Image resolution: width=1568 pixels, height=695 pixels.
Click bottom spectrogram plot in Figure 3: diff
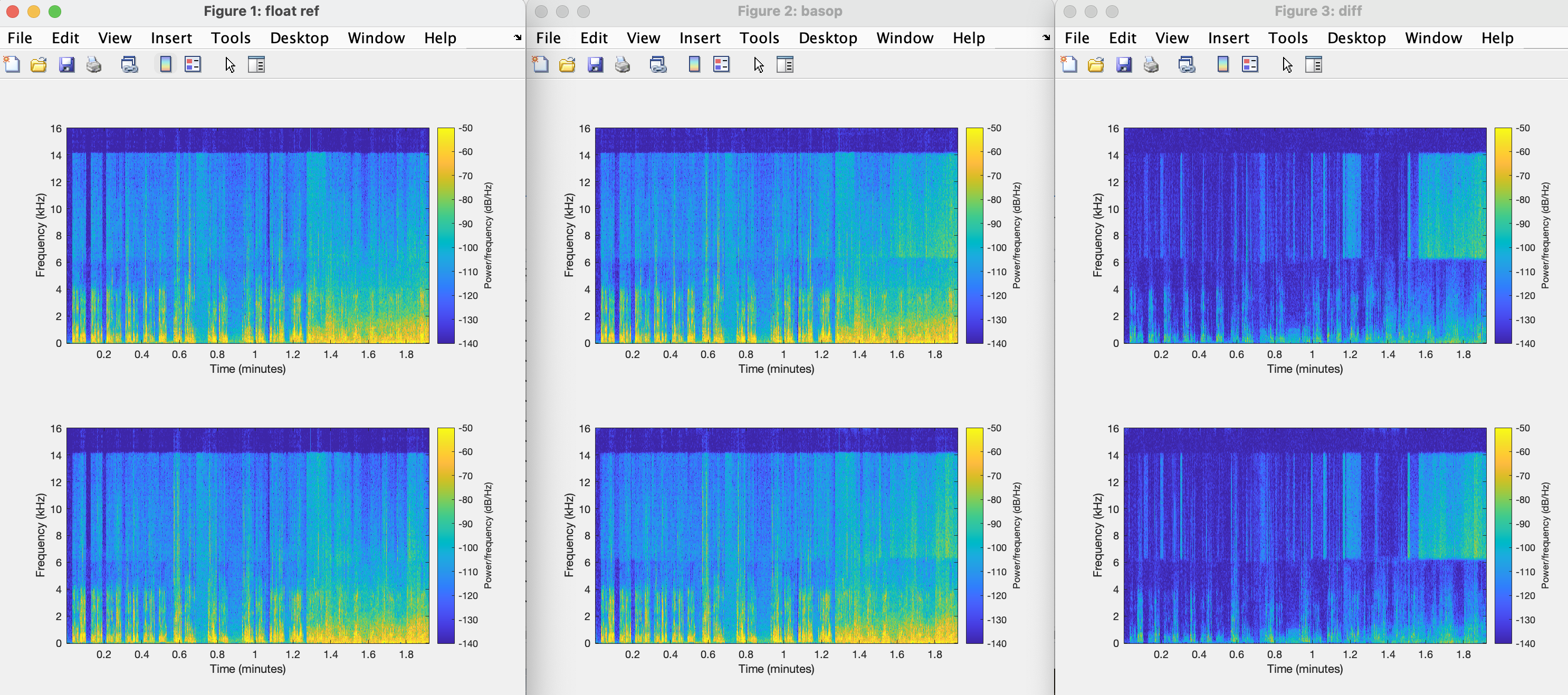pyautogui.click(x=1304, y=536)
